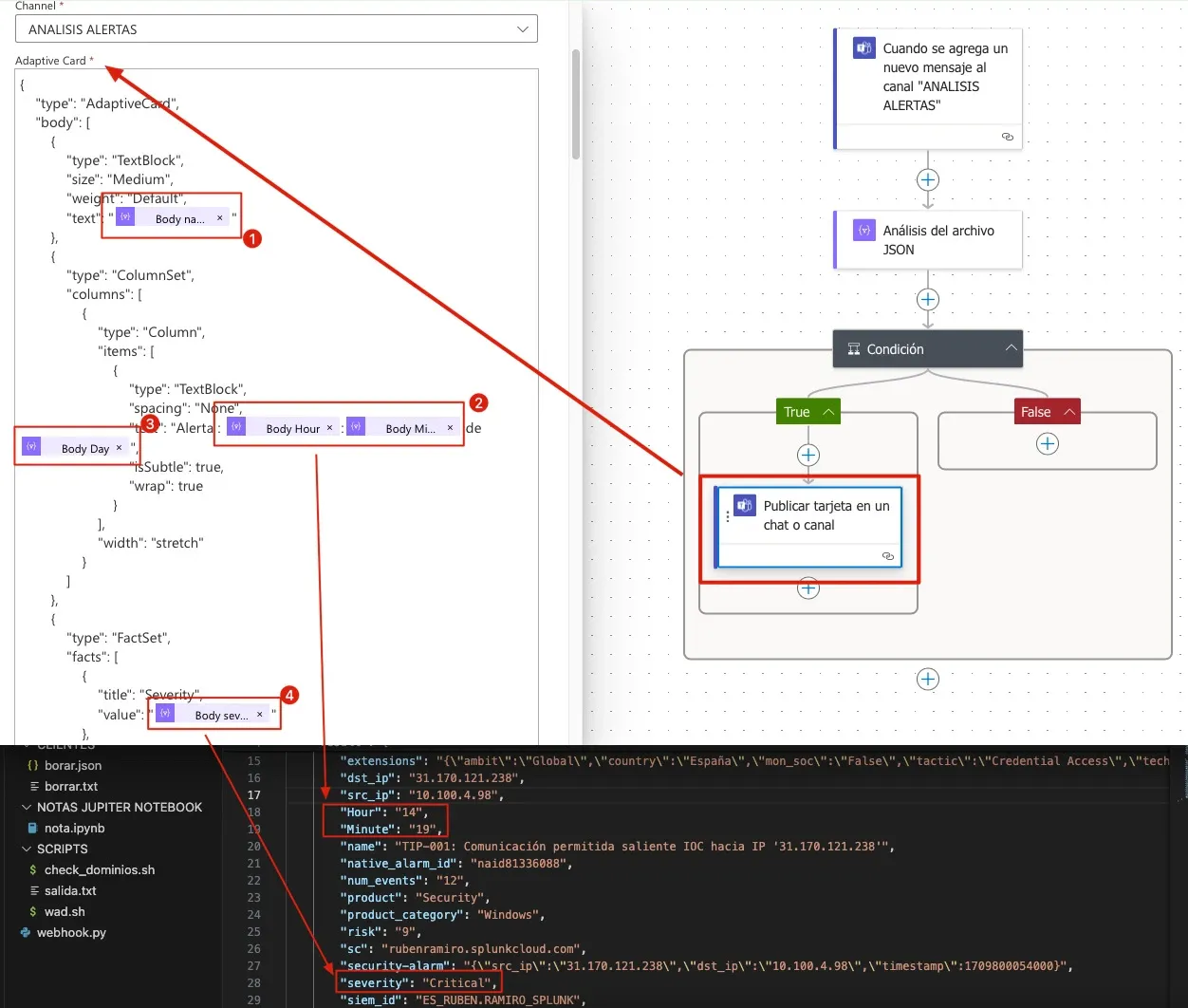
Task: Remove the Body Hour dynamic token
Action: click(x=330, y=428)
